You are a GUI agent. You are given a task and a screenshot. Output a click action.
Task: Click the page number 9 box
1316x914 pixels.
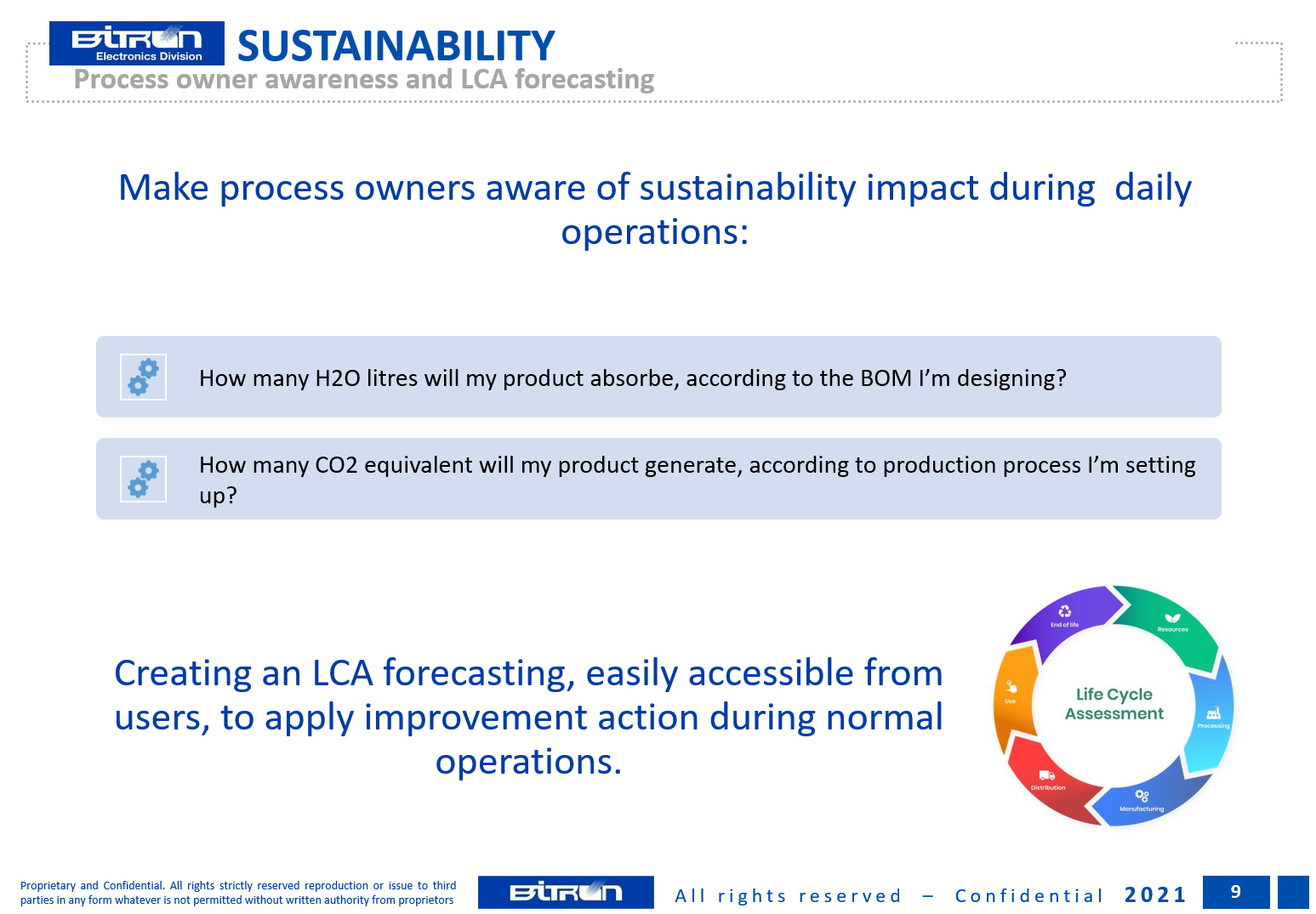[1236, 892]
